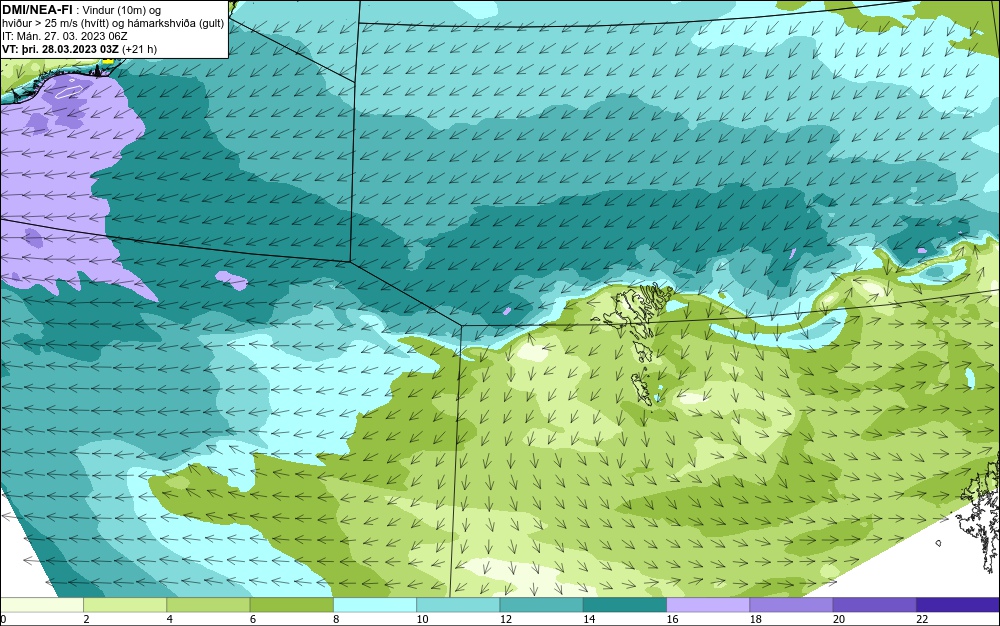Click the 12–14 m/s teal legend swatch
Viewport: 1000px width, 626px height.
(541, 605)
